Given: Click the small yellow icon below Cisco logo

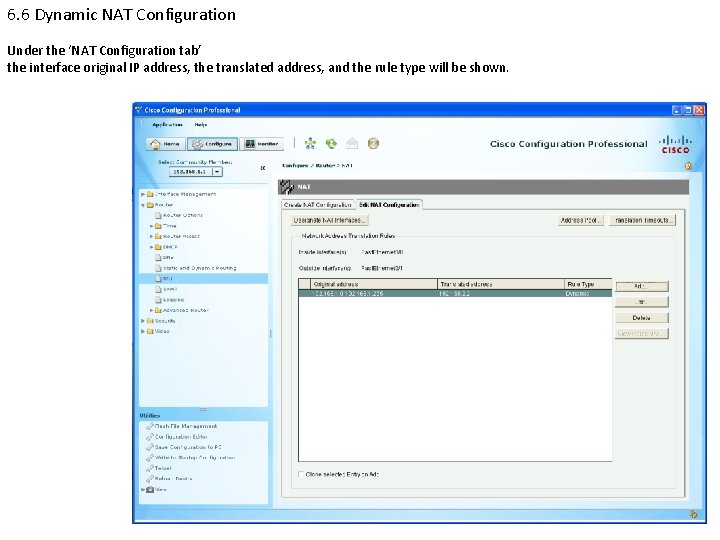Looking at the screenshot, I should (688, 166).
